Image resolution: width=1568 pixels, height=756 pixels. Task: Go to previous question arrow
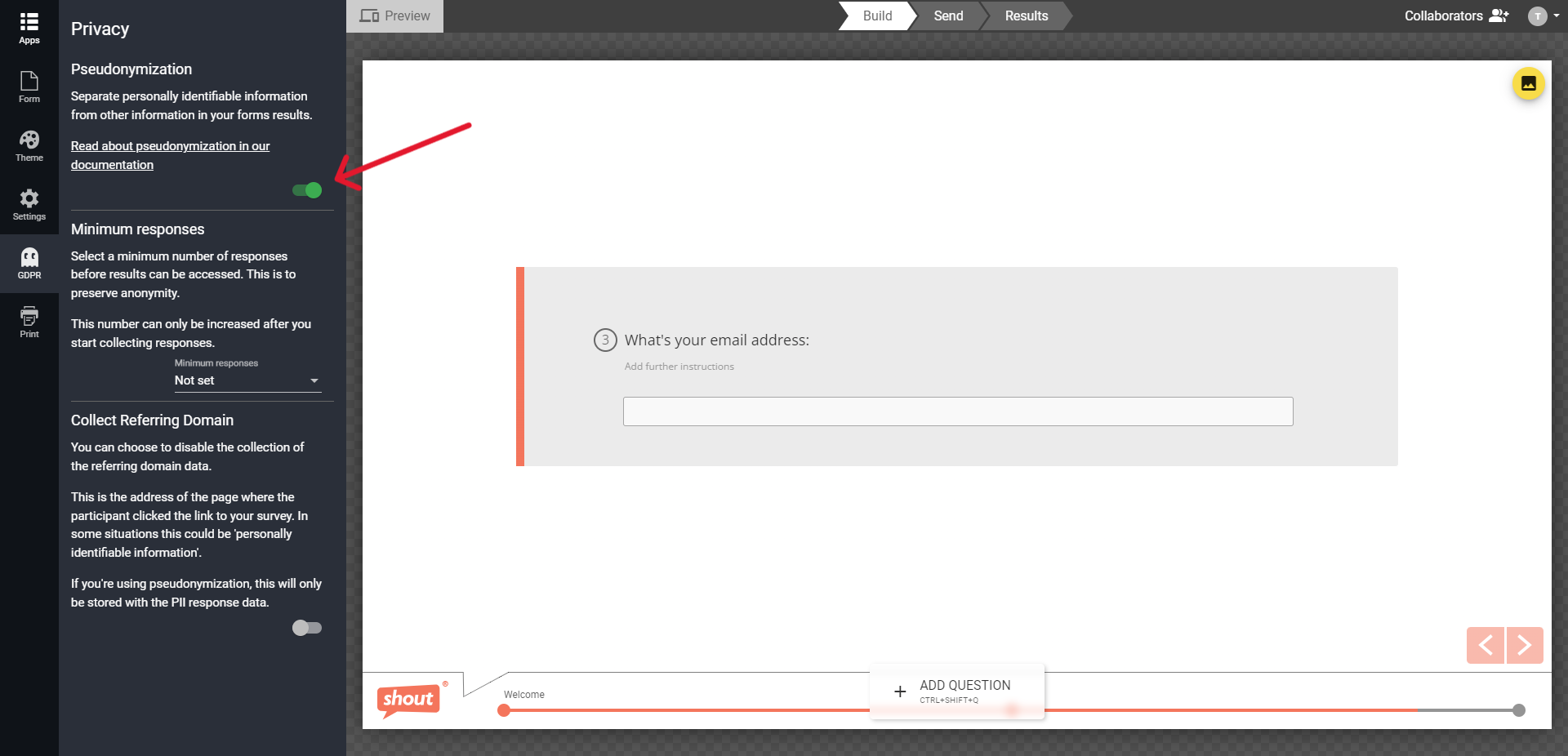pyautogui.click(x=1486, y=645)
